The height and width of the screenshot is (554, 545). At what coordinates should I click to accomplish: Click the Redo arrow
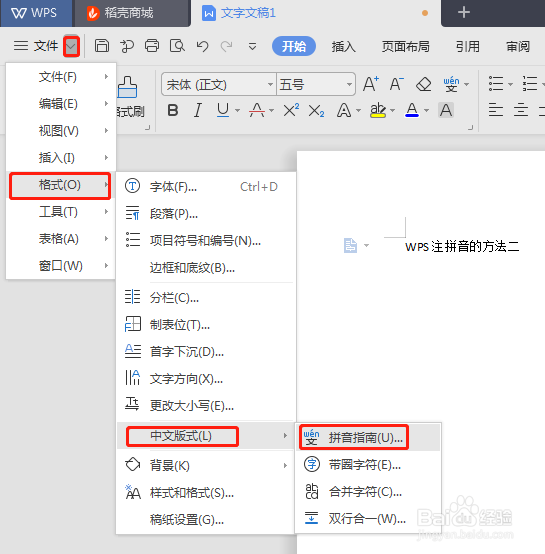tap(227, 46)
